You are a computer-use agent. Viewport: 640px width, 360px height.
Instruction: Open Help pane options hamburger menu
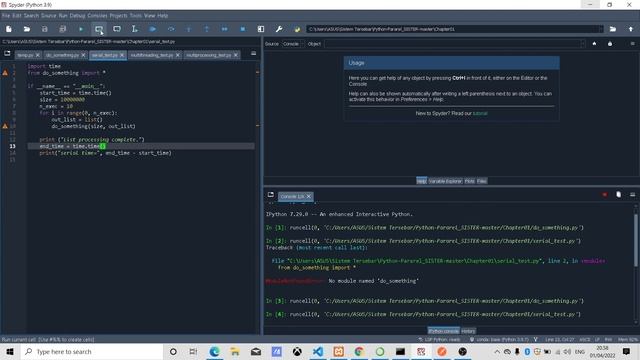click(x=632, y=44)
